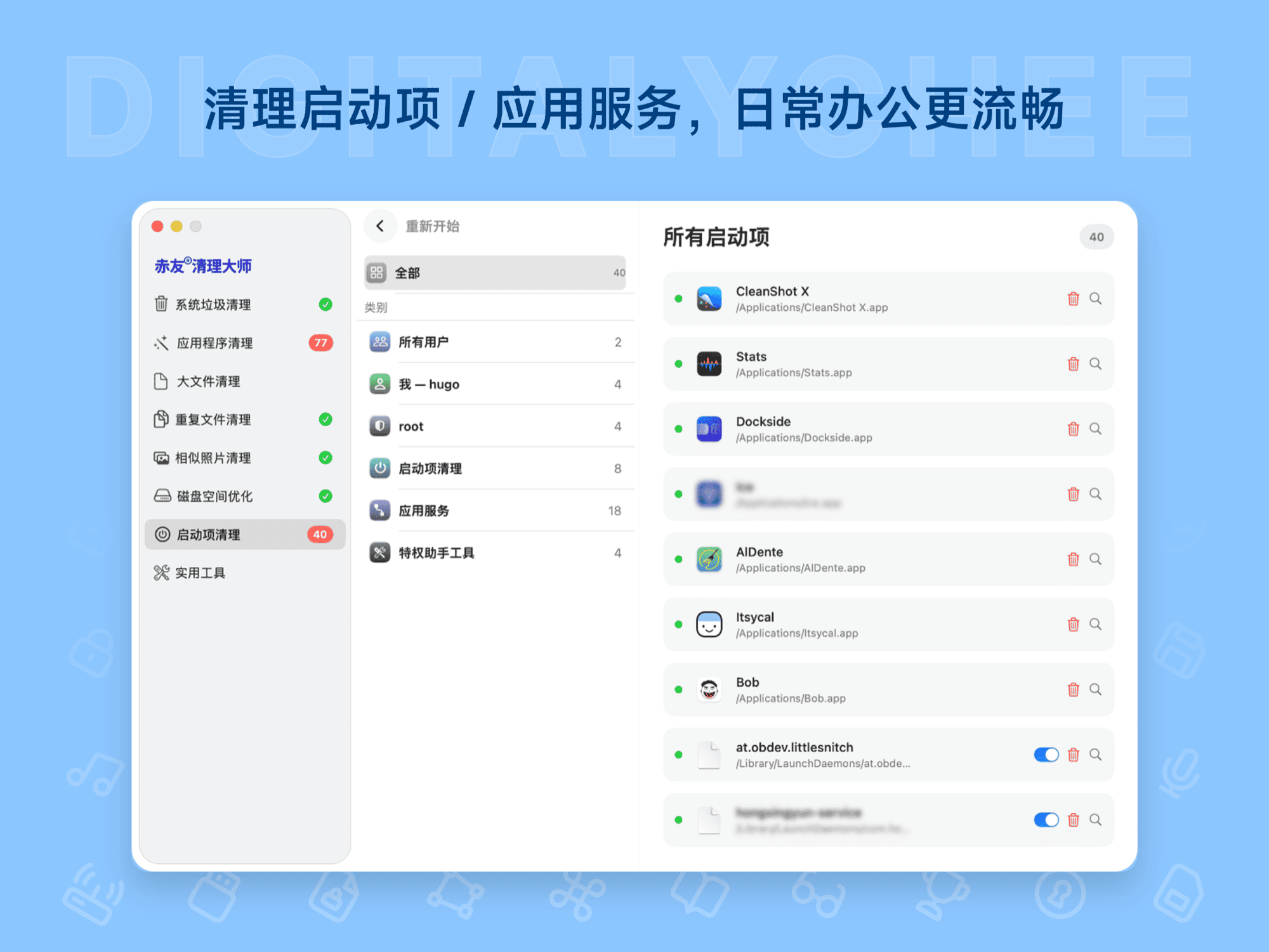Click the search magnifier for CleanShot X
This screenshot has width=1269, height=952.
pyautogui.click(x=1095, y=299)
